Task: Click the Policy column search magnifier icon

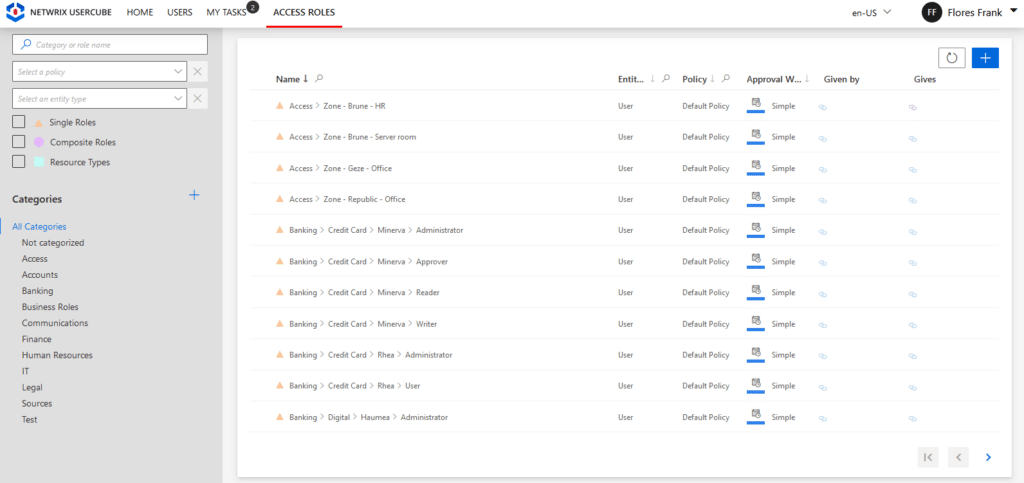Action: [x=726, y=79]
